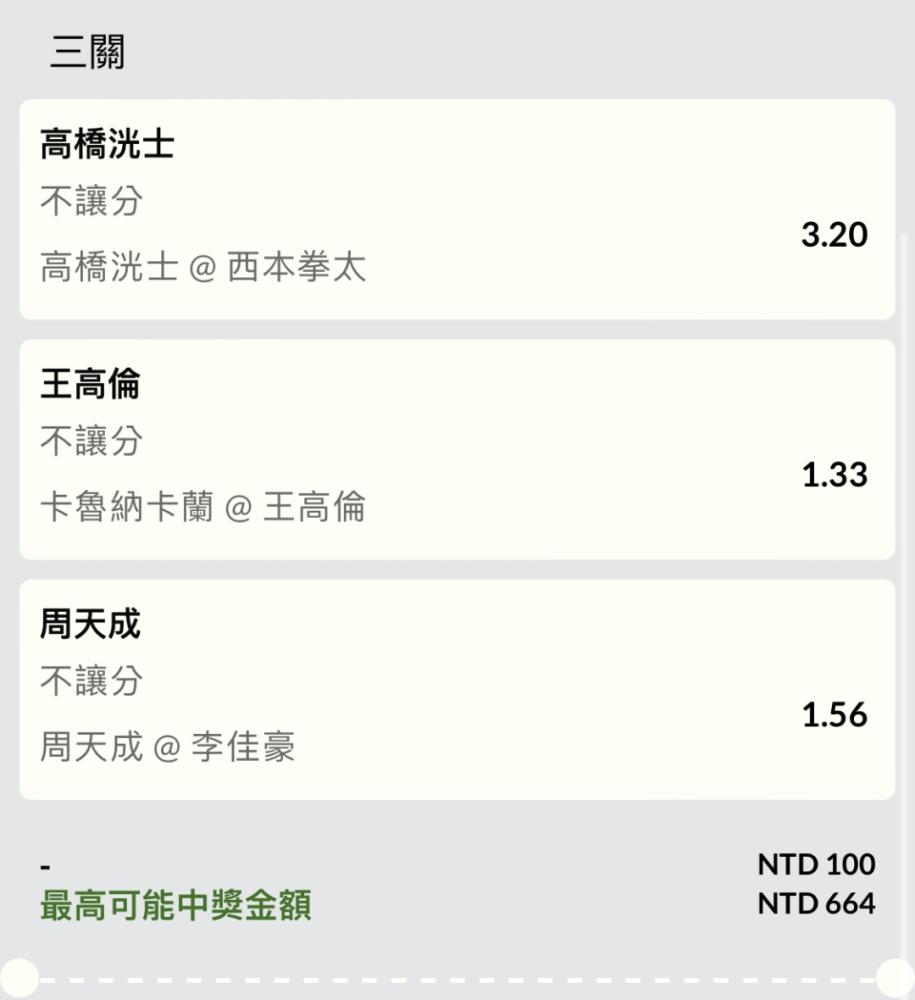Click the 三關 parlay heading

pyautogui.click(x=87, y=52)
